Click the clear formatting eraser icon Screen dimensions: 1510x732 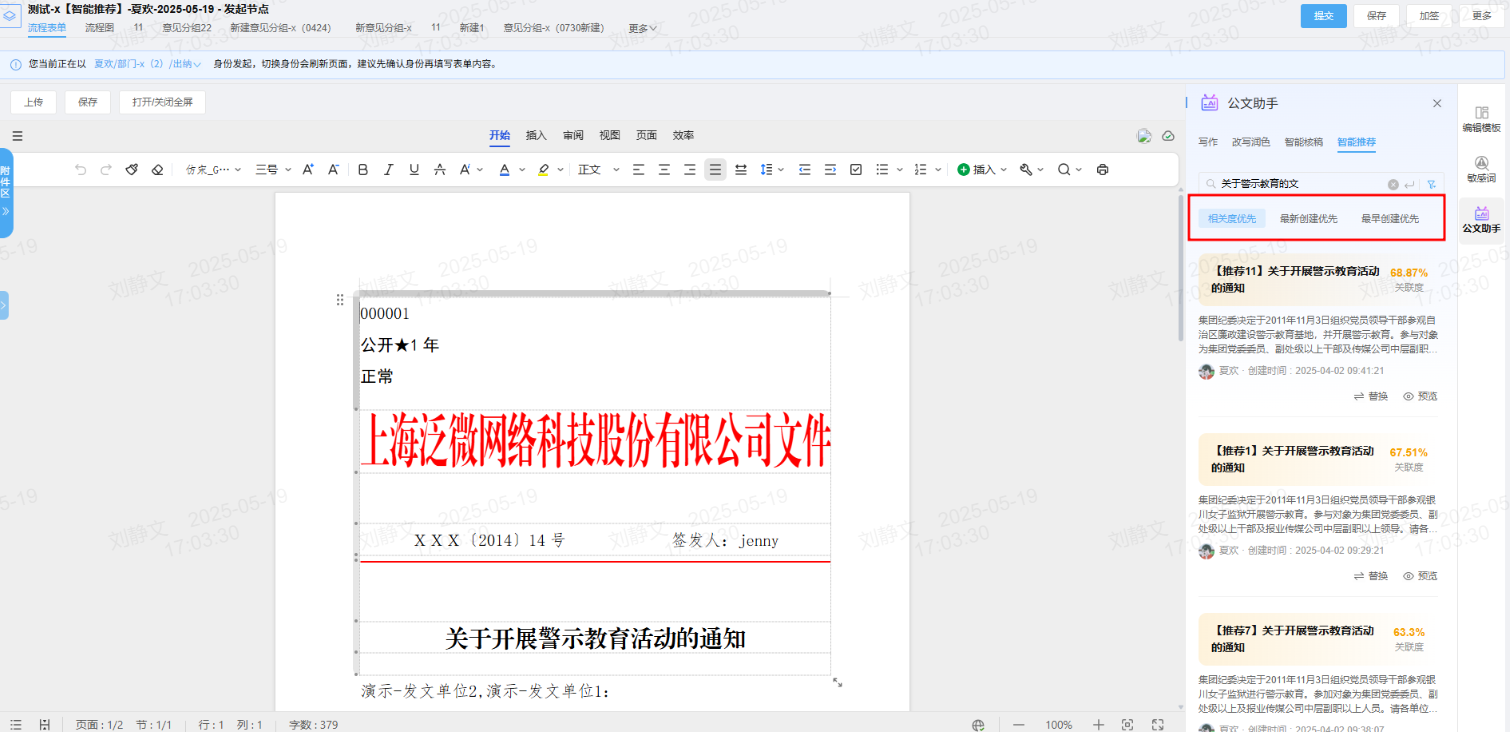[x=157, y=170]
